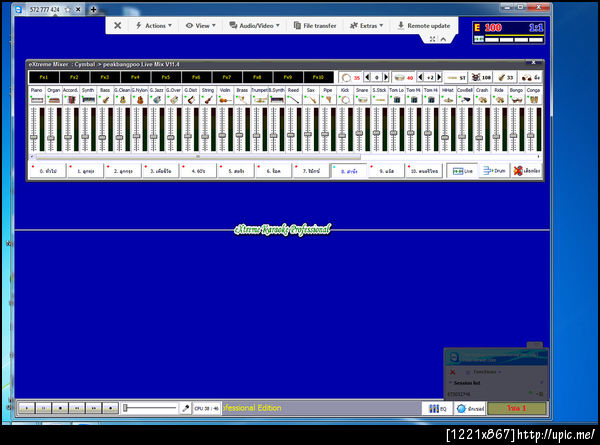This screenshot has width=600, height=445.
Task: Increase kick value with right arrow
Action: coord(386,77)
